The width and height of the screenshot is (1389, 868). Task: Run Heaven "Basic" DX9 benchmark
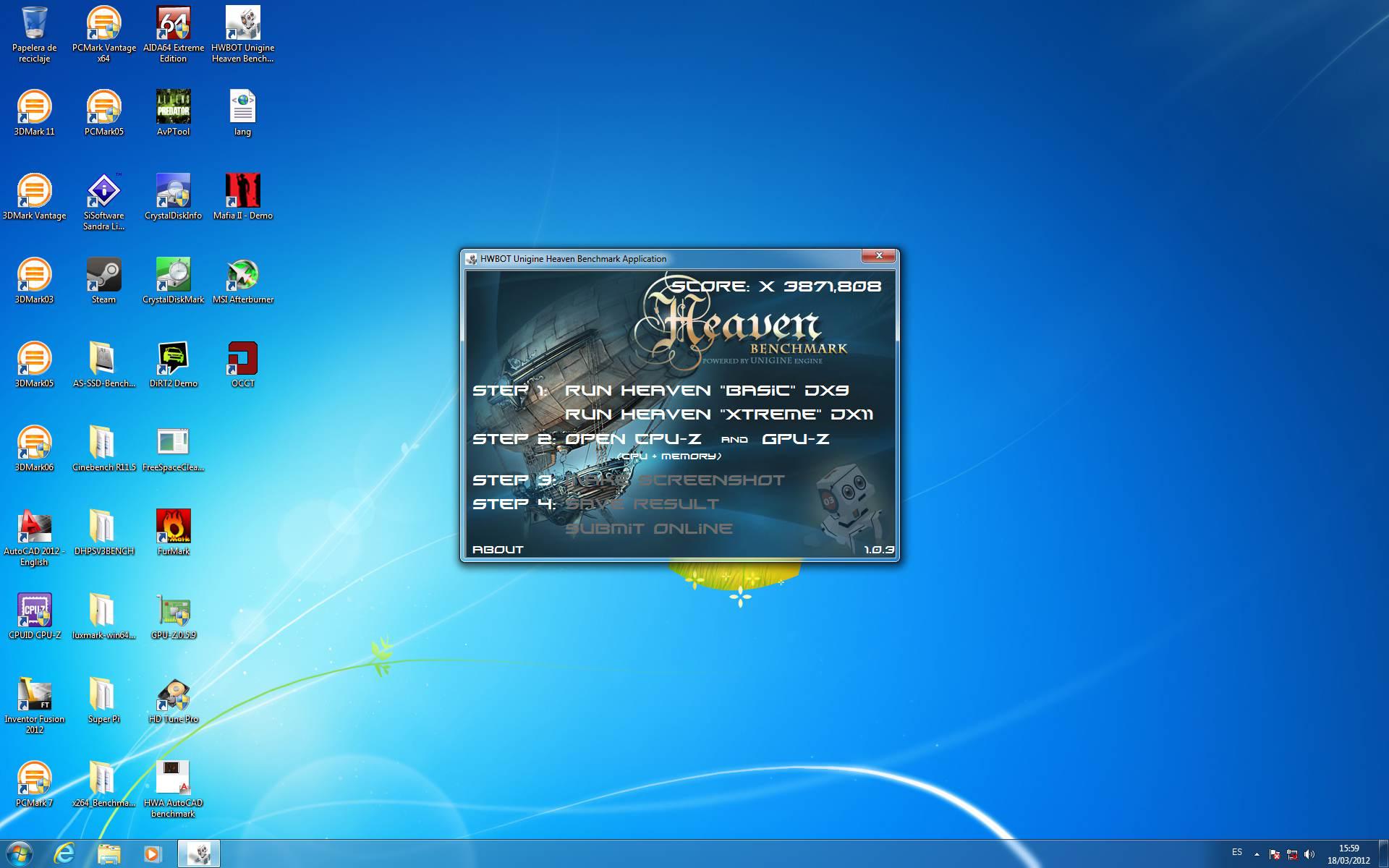click(707, 391)
